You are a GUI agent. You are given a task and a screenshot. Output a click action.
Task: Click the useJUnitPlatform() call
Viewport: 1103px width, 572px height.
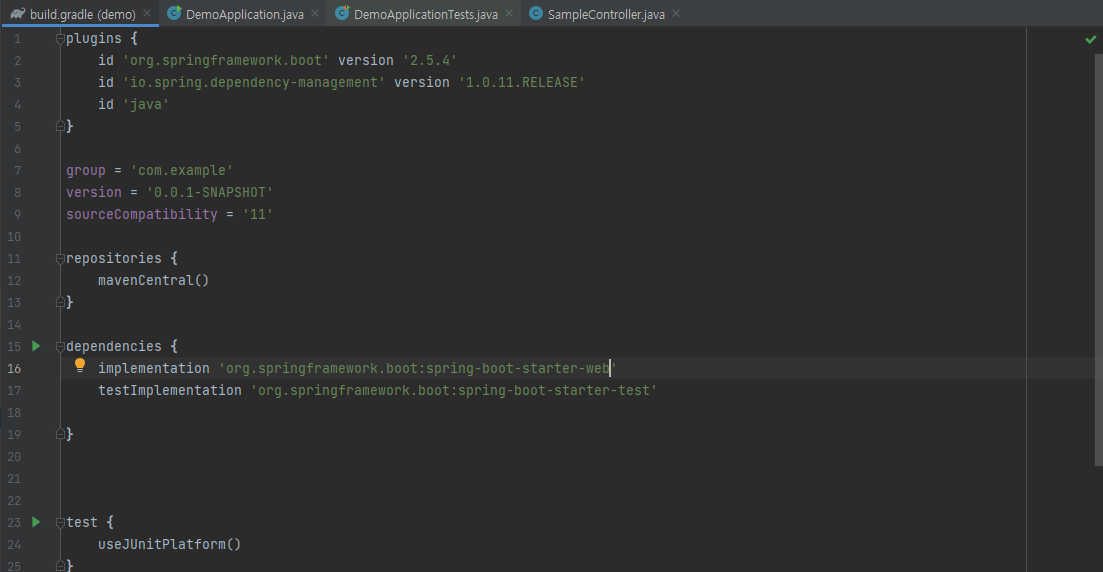pyautogui.click(x=170, y=544)
